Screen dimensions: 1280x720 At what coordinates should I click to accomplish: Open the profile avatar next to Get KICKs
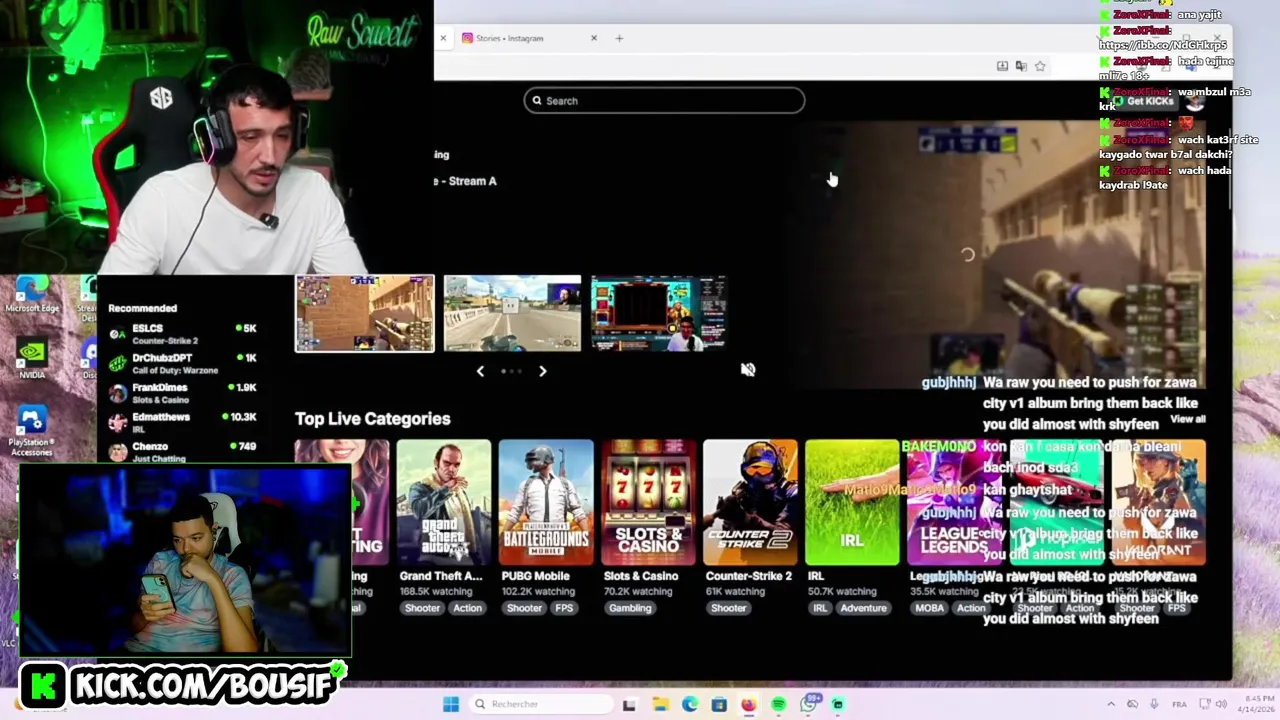pos(1195,101)
